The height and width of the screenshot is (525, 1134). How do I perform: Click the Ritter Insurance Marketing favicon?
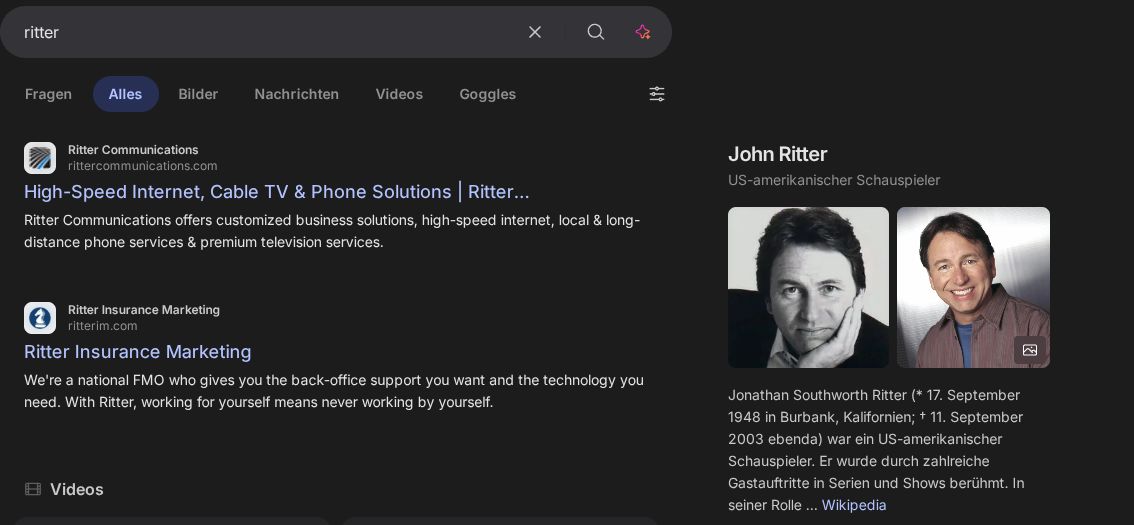coord(40,318)
